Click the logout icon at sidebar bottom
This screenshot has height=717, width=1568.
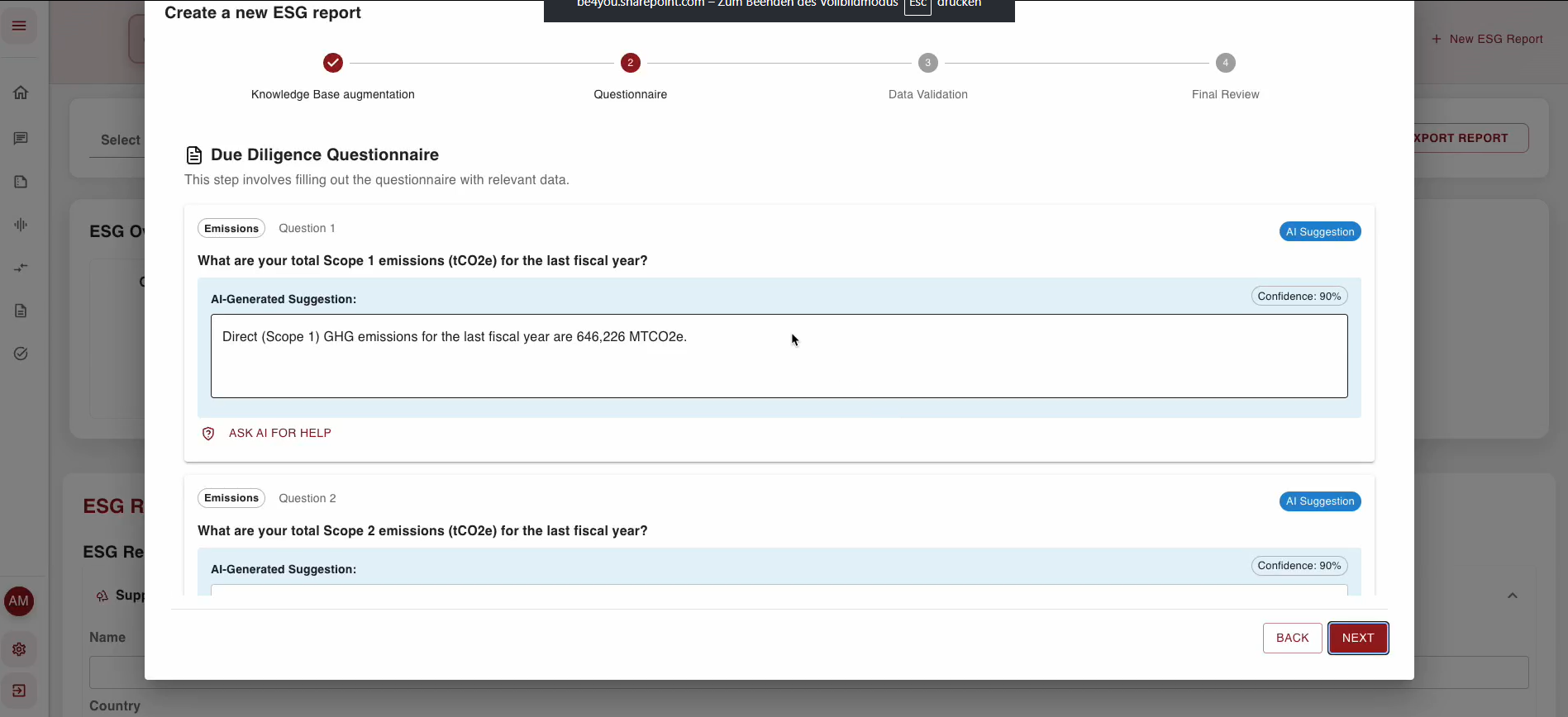(x=19, y=691)
